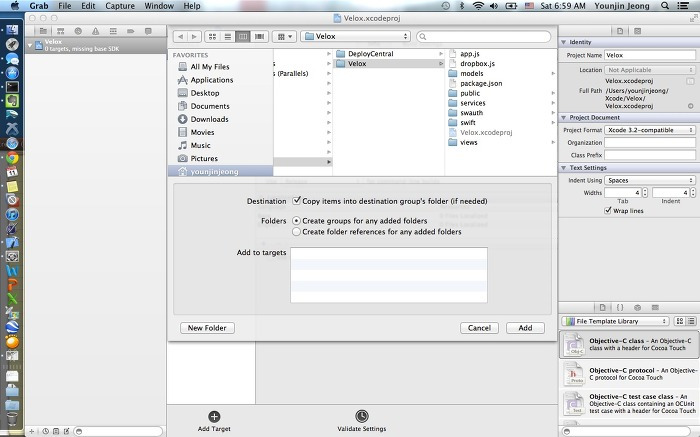700x437 pixels.
Task: Collapse the Velox project disclosure triangle
Action: pos(30,45)
